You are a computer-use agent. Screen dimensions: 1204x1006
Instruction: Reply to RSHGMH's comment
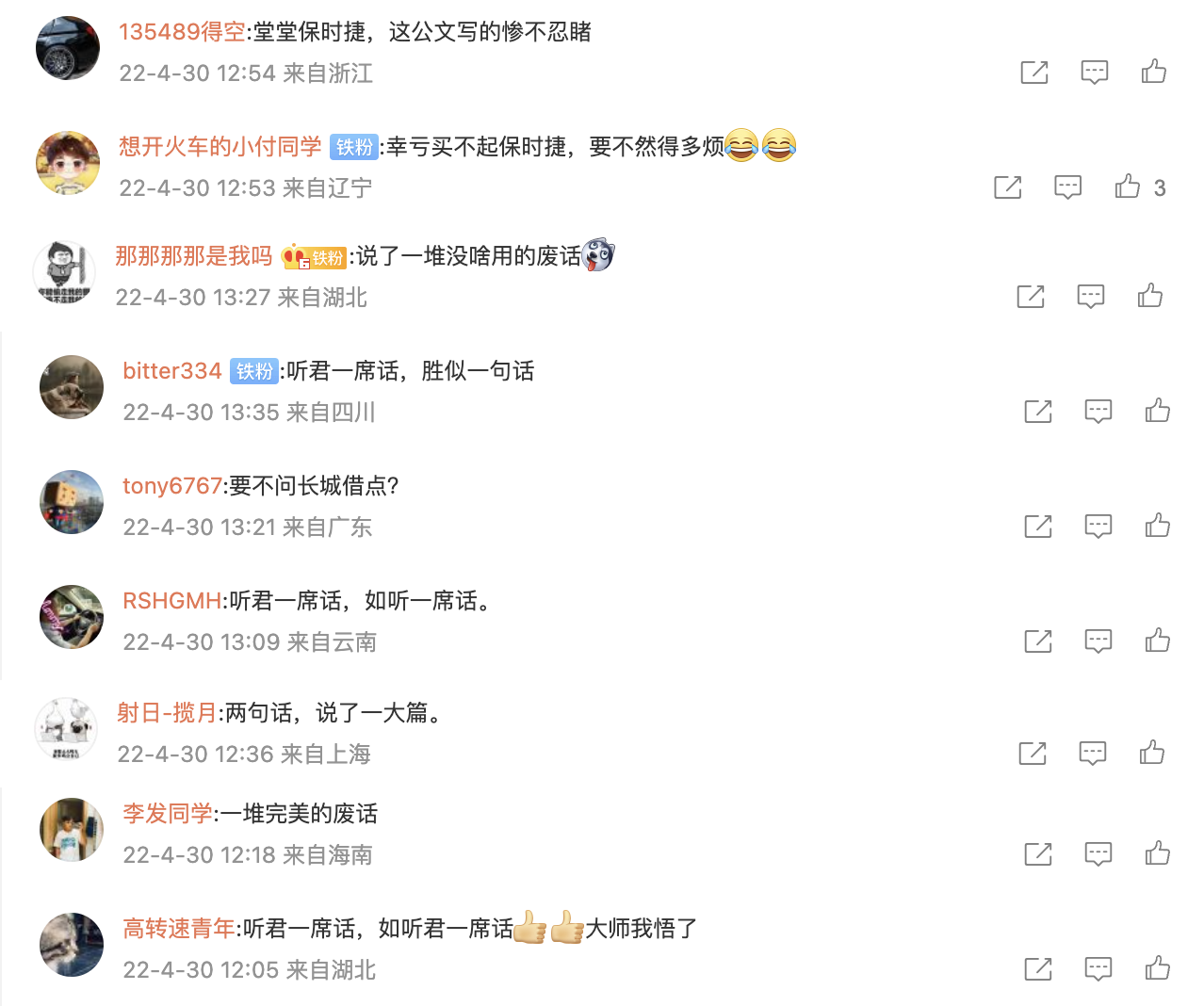click(x=1098, y=641)
